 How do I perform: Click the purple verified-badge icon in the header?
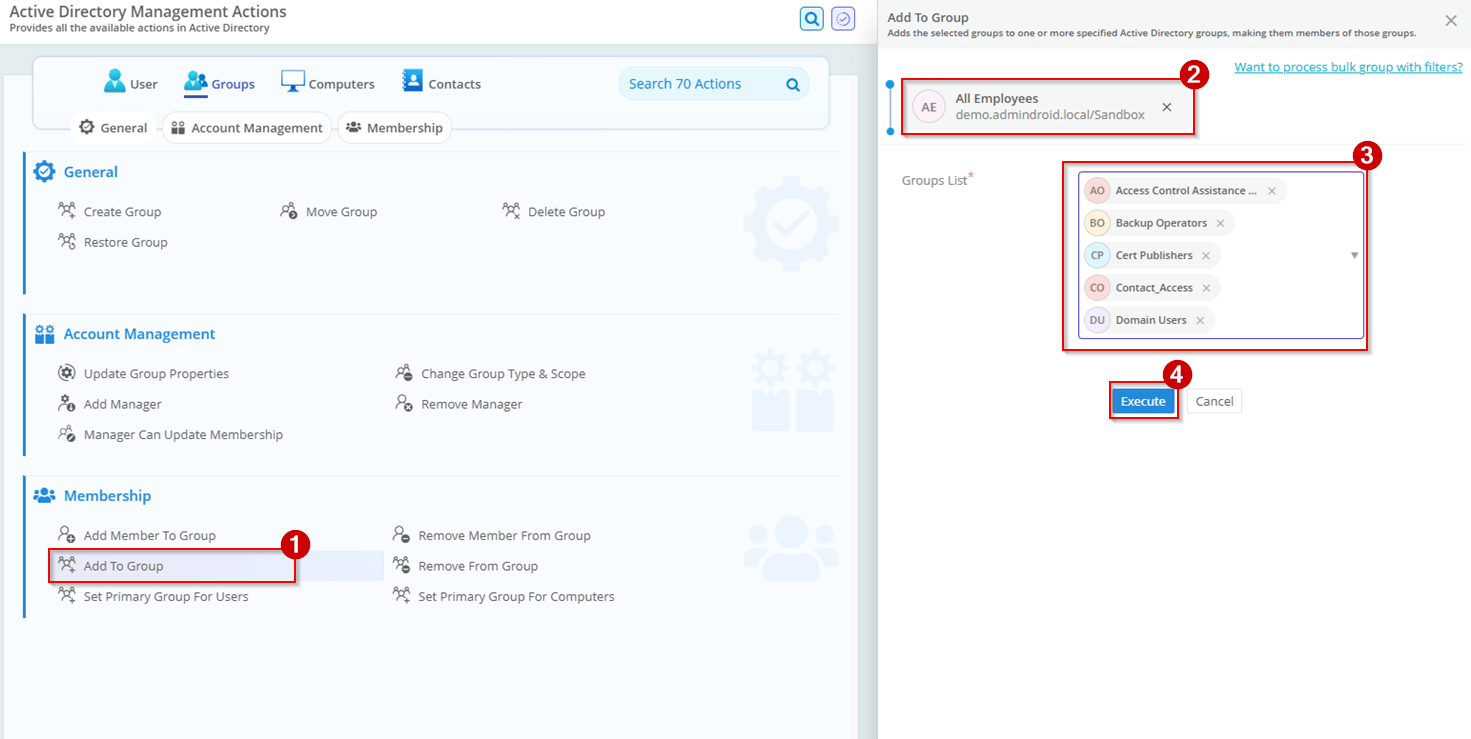(842, 19)
